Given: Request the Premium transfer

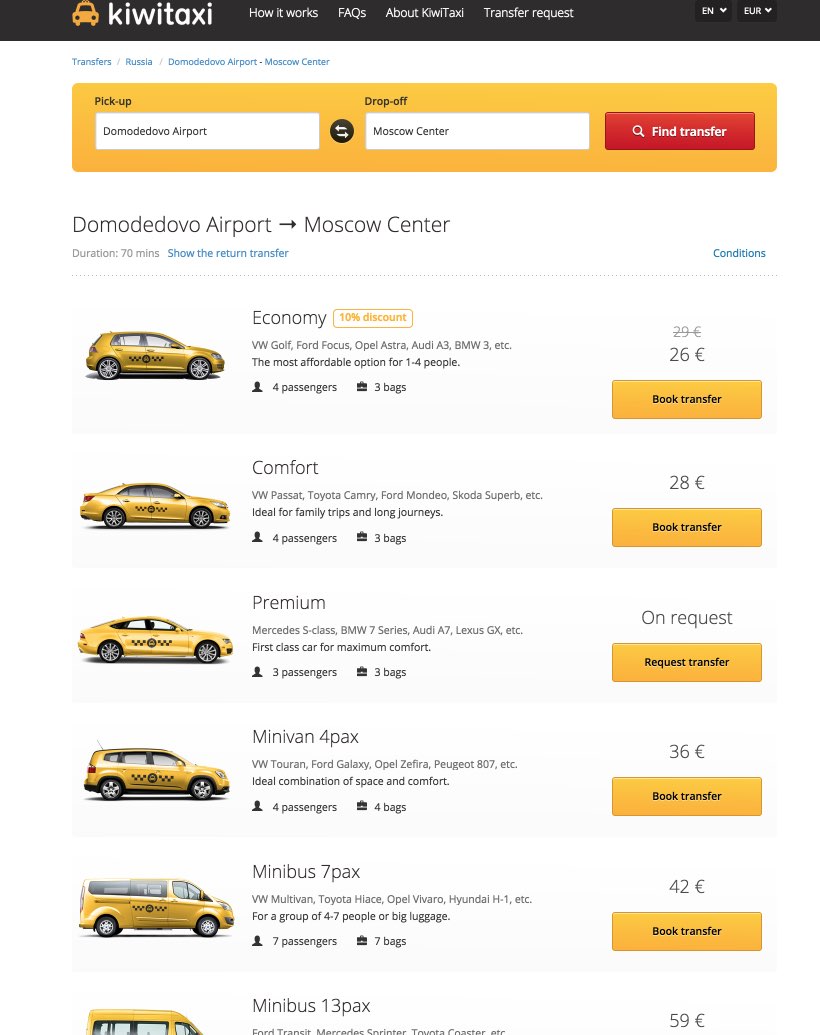Looking at the screenshot, I should click(686, 662).
